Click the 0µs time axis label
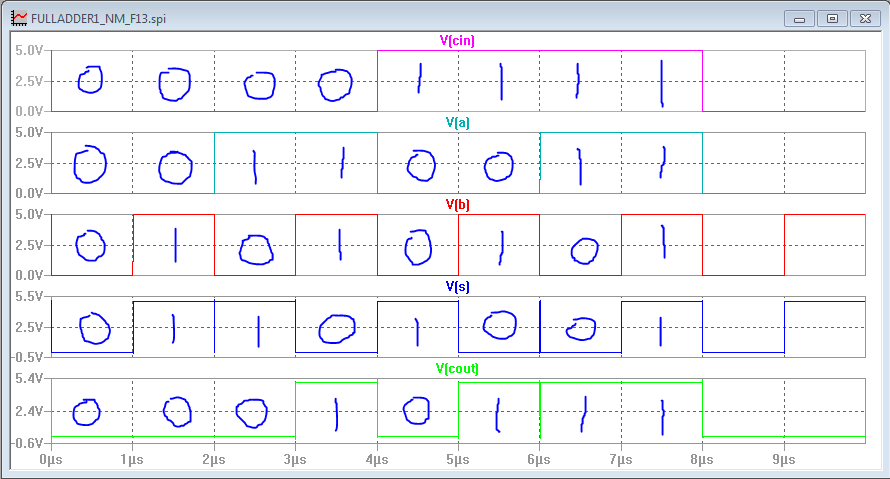 point(51,459)
